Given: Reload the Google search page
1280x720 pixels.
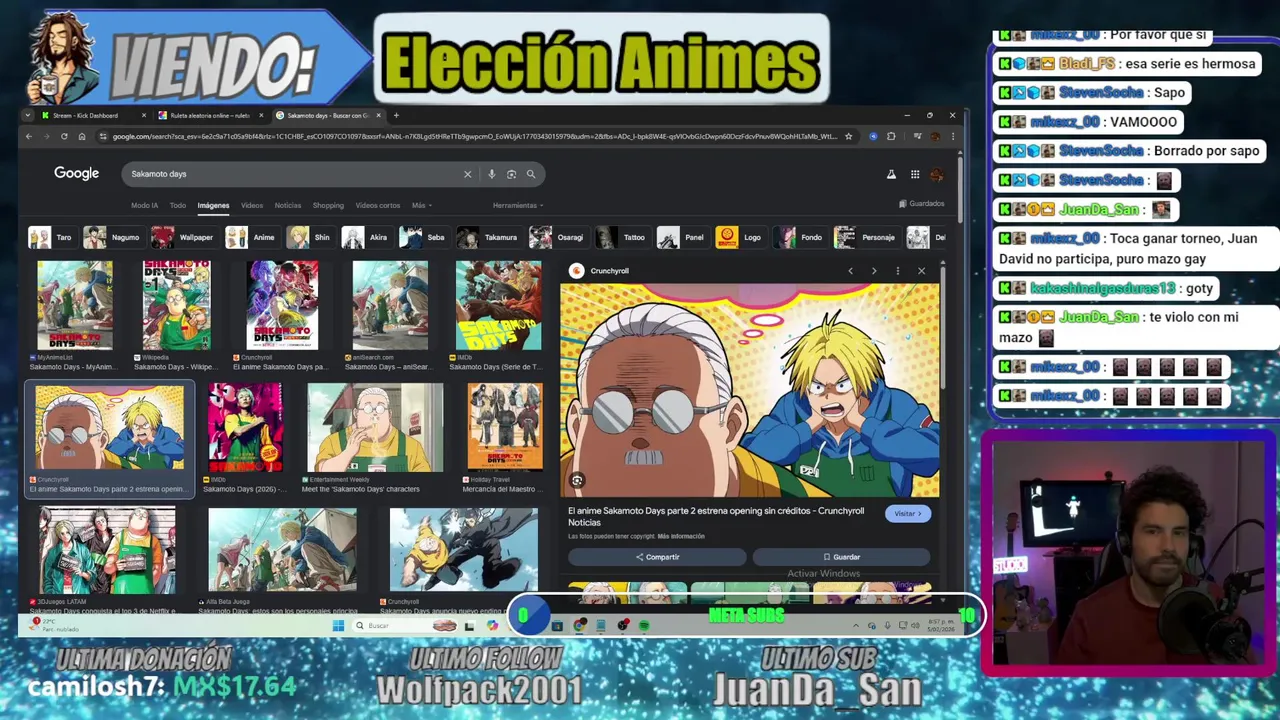Looking at the screenshot, I should [64, 136].
